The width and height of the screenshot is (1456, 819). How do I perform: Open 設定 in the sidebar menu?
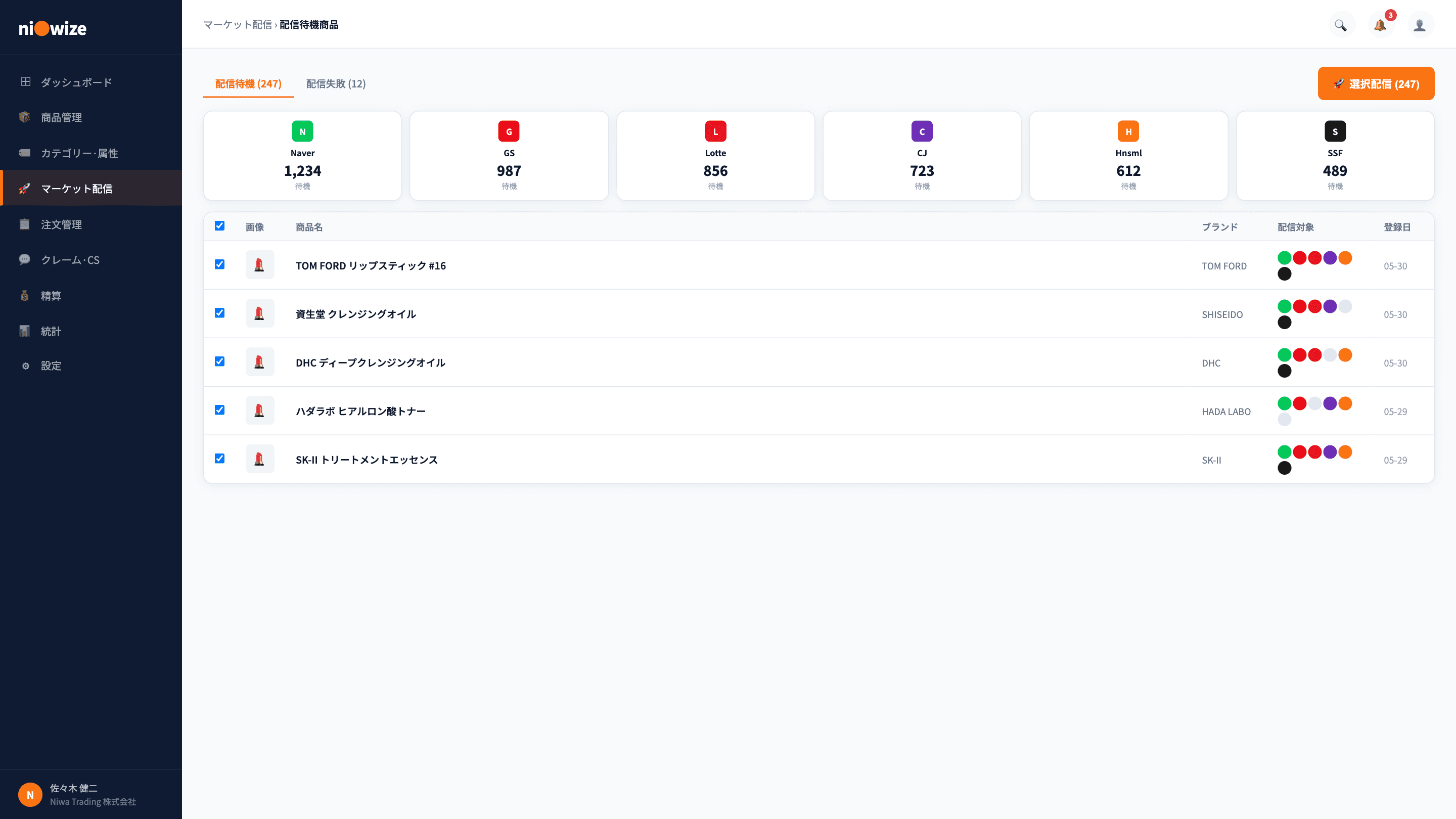(91, 366)
